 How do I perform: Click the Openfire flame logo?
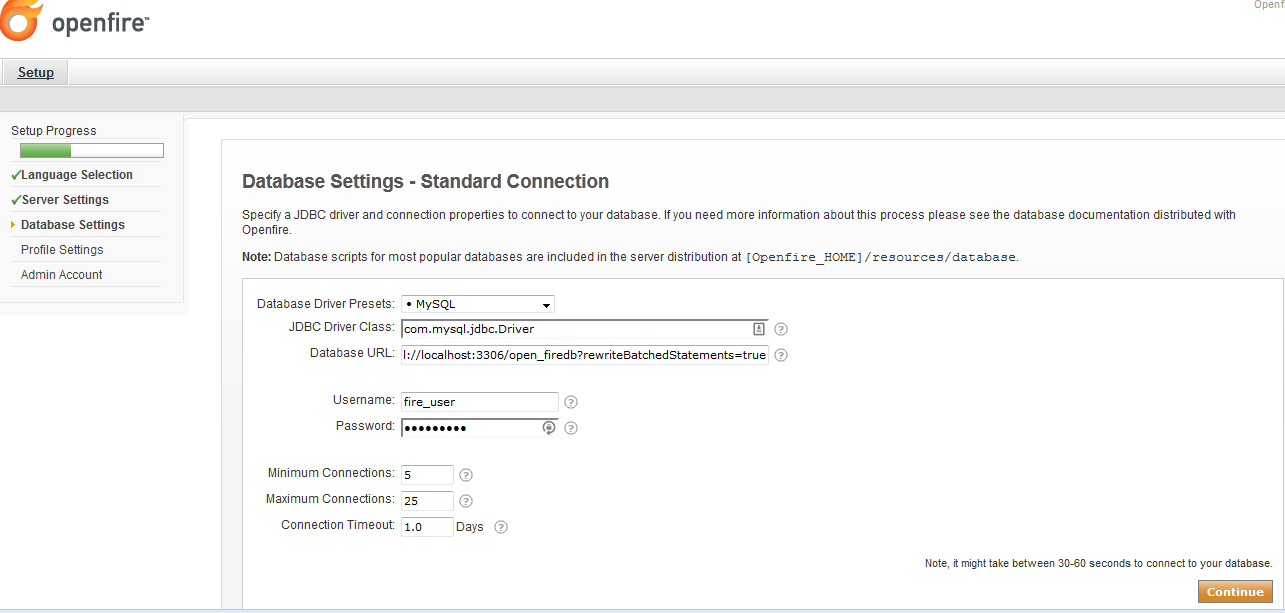click(22, 21)
